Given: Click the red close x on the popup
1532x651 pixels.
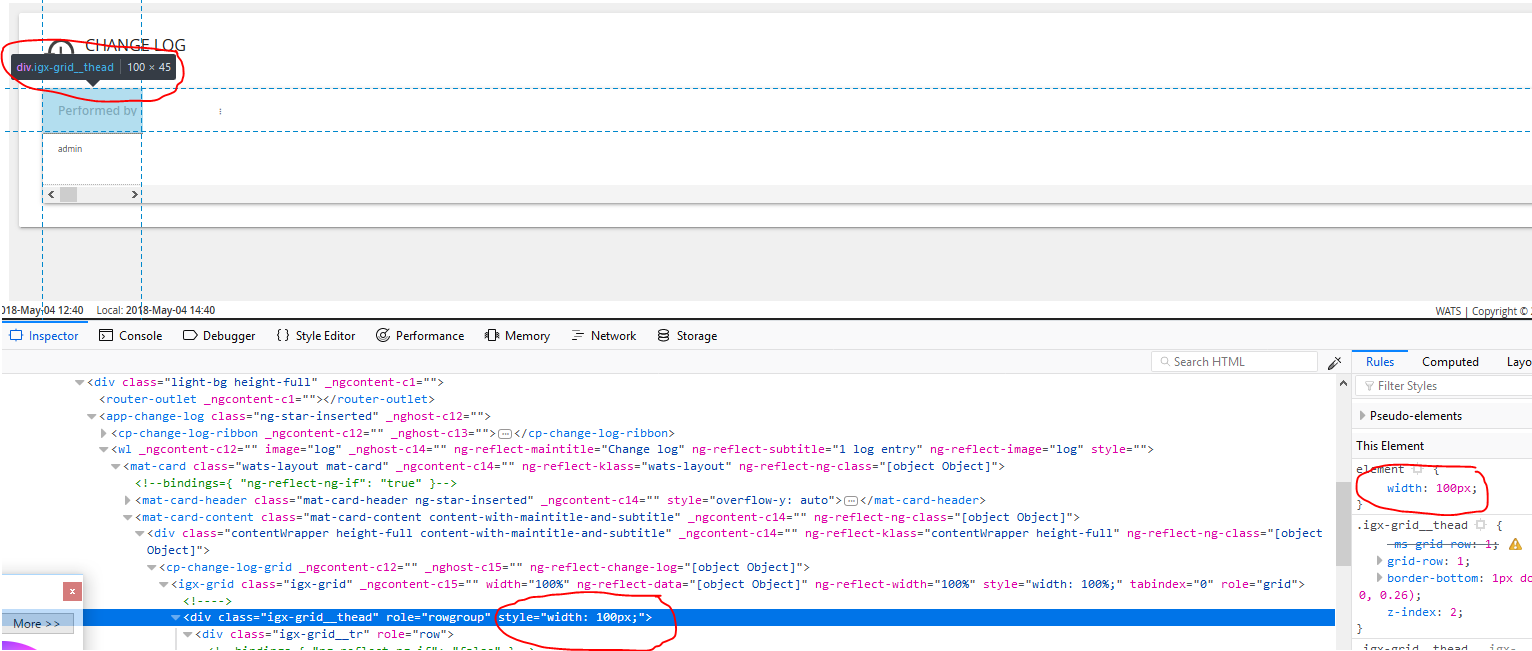Looking at the screenshot, I should (72, 591).
